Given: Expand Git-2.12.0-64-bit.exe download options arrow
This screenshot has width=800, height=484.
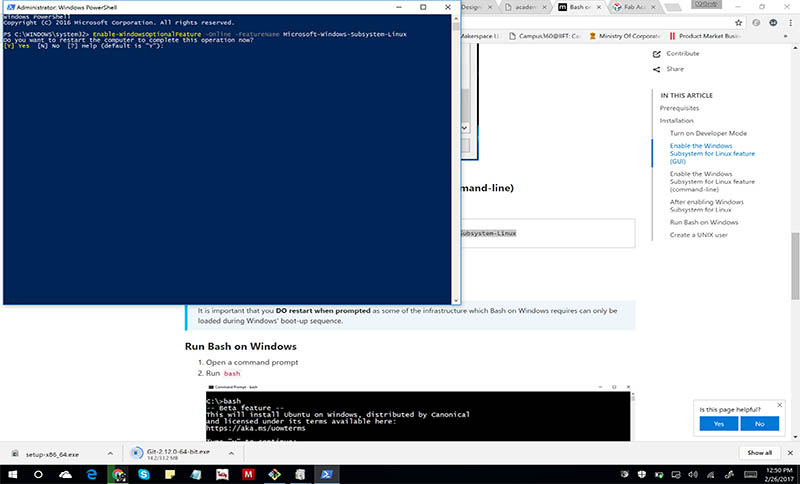Looking at the screenshot, I should pos(231,453).
